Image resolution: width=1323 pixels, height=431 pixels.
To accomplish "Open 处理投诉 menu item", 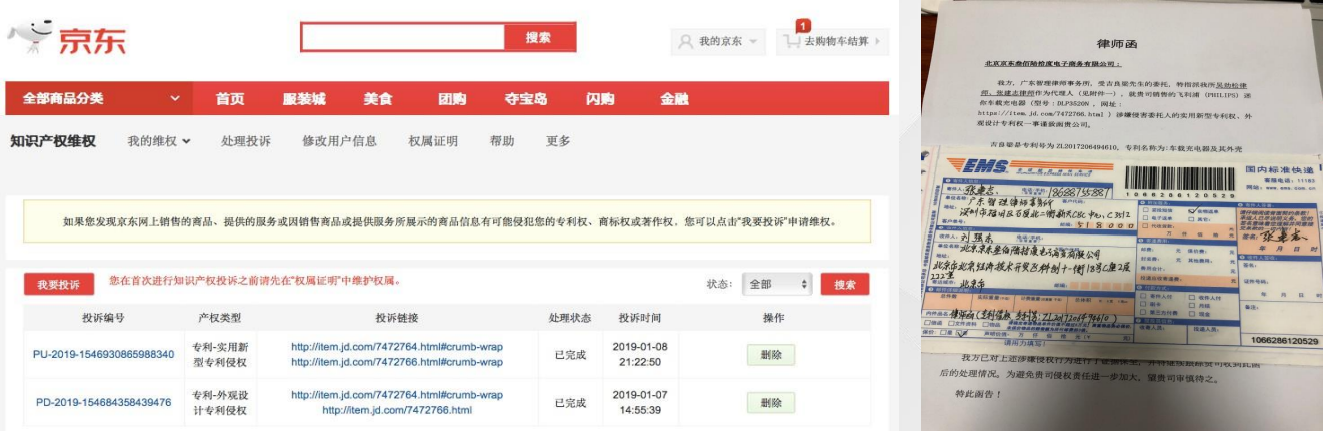I will (x=246, y=141).
